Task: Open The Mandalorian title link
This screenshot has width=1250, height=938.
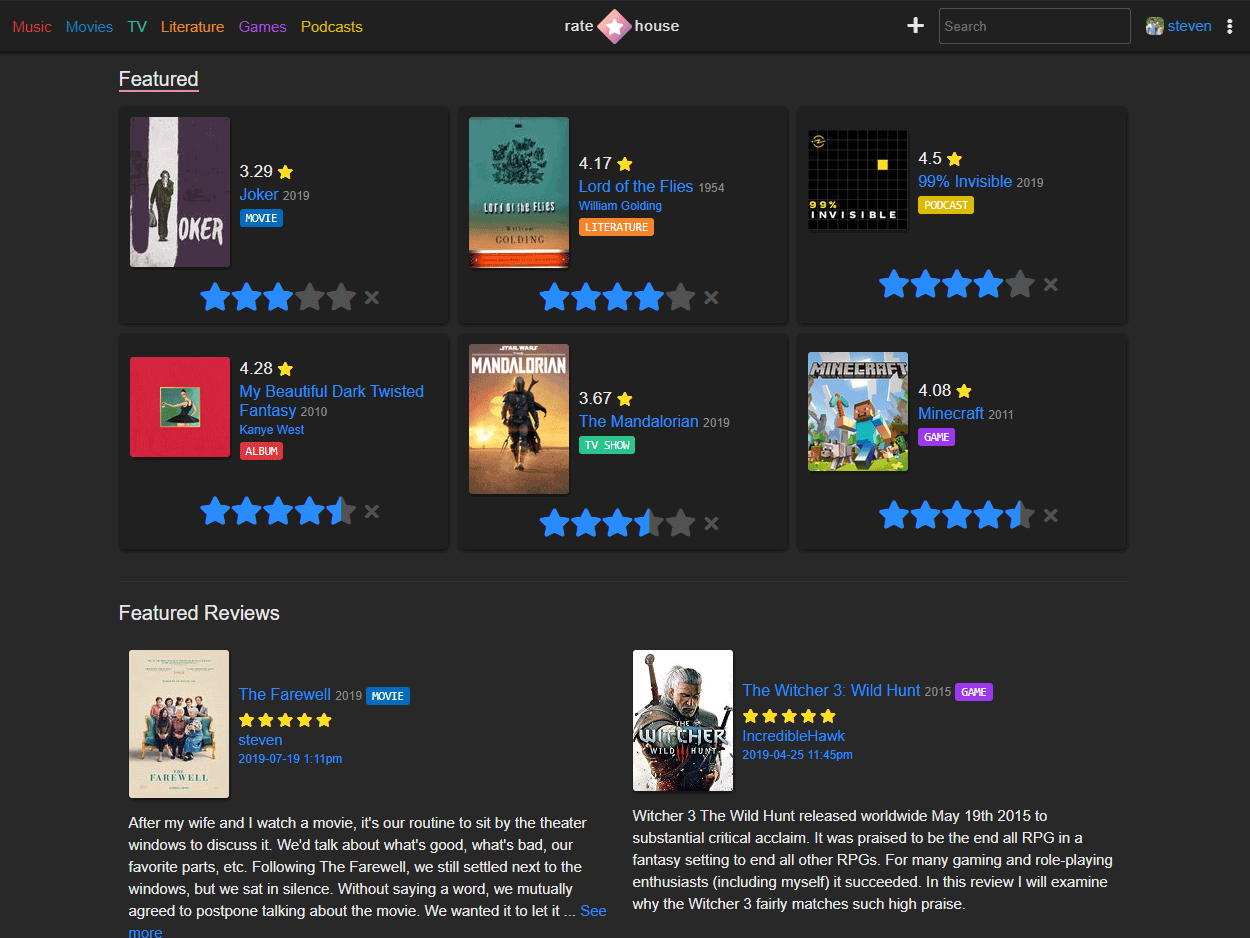Action: pos(638,421)
